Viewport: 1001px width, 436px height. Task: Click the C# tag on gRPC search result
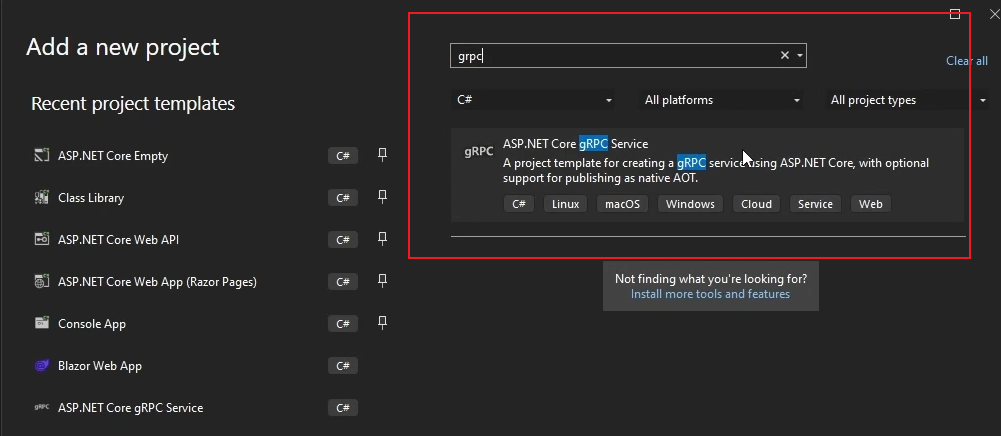tap(518, 204)
